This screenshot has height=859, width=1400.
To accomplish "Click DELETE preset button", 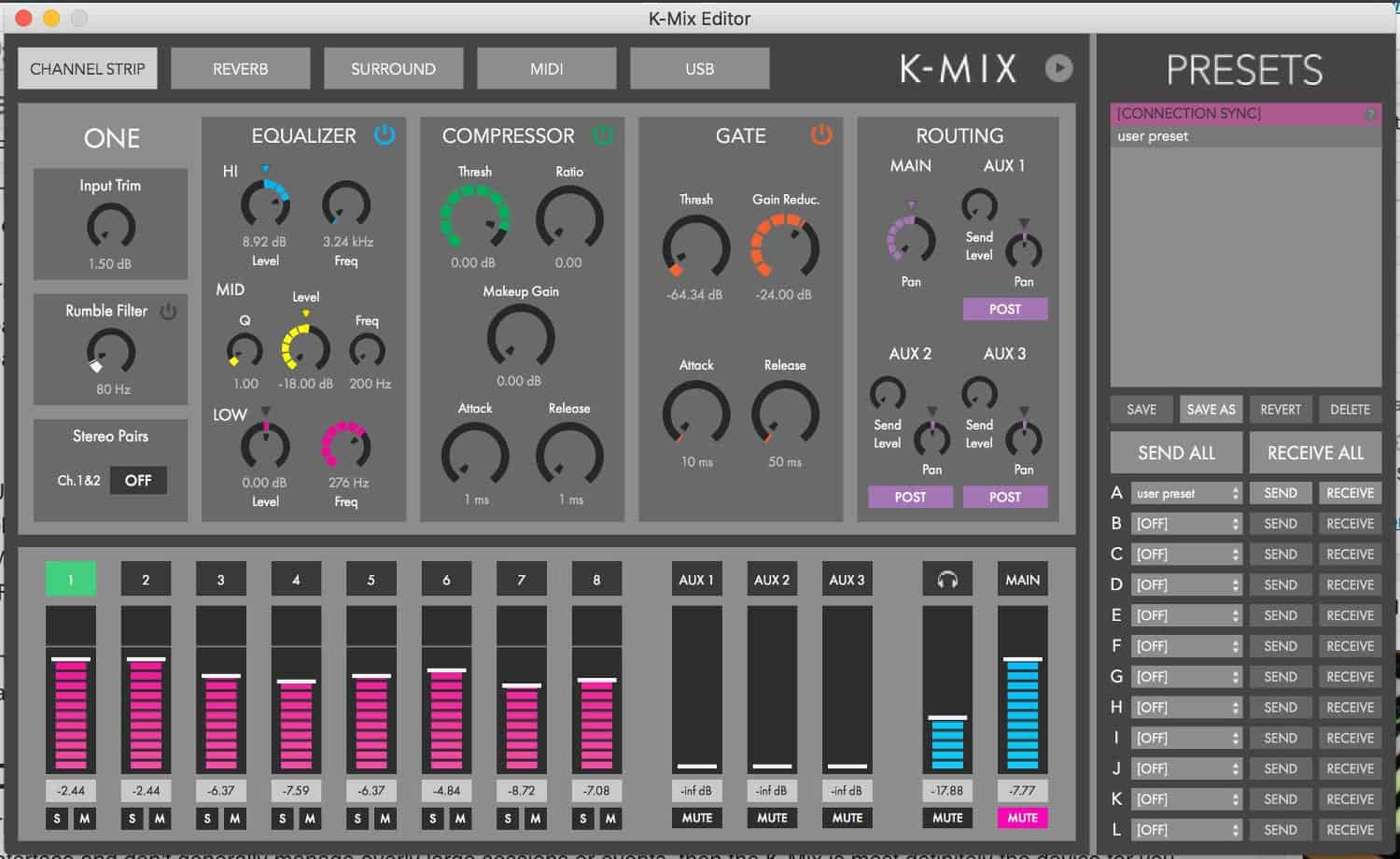I will 1350,409.
